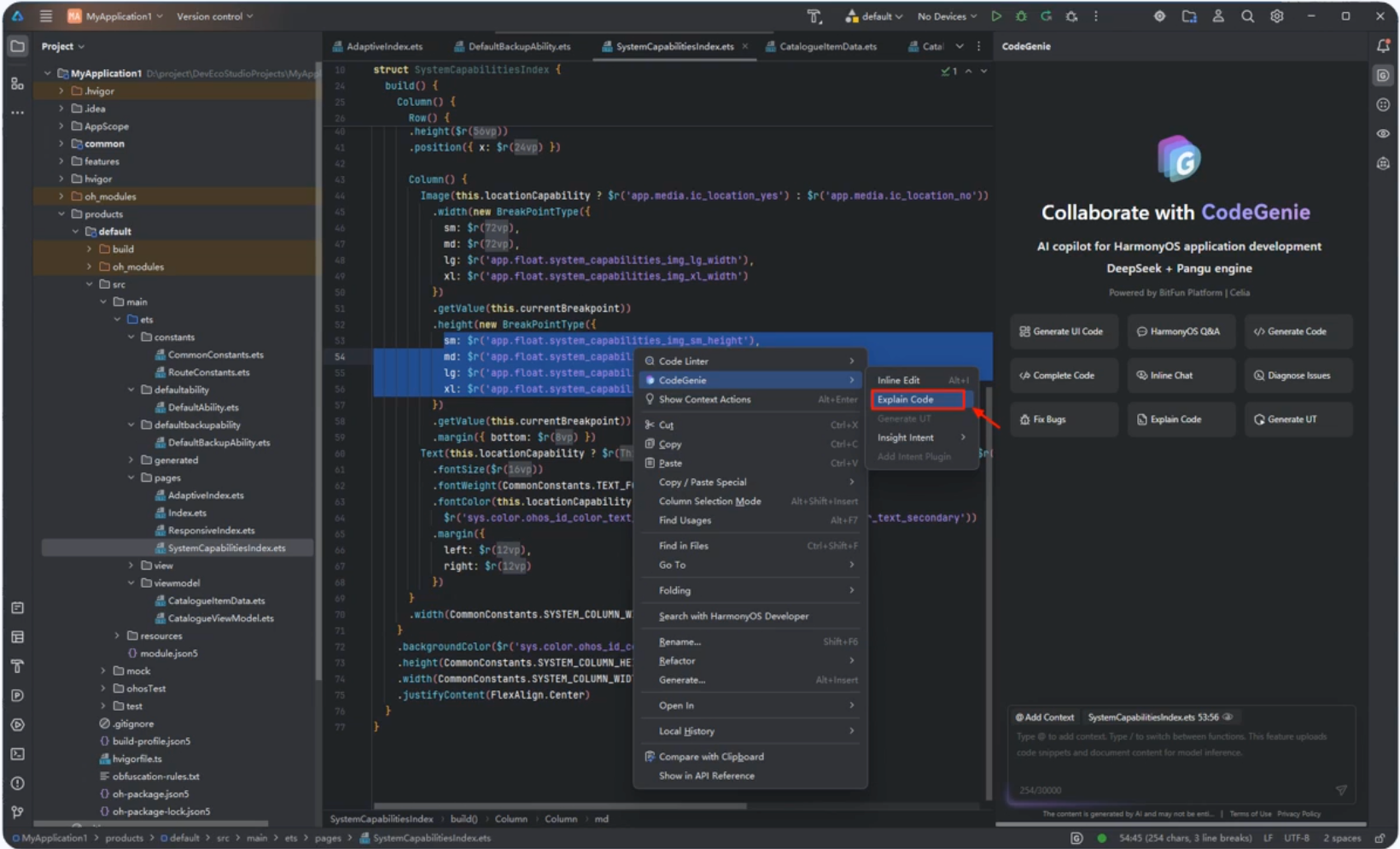The width and height of the screenshot is (1400, 849).
Task: Click the send message arrow in CodeGenie
Action: pos(1341,790)
